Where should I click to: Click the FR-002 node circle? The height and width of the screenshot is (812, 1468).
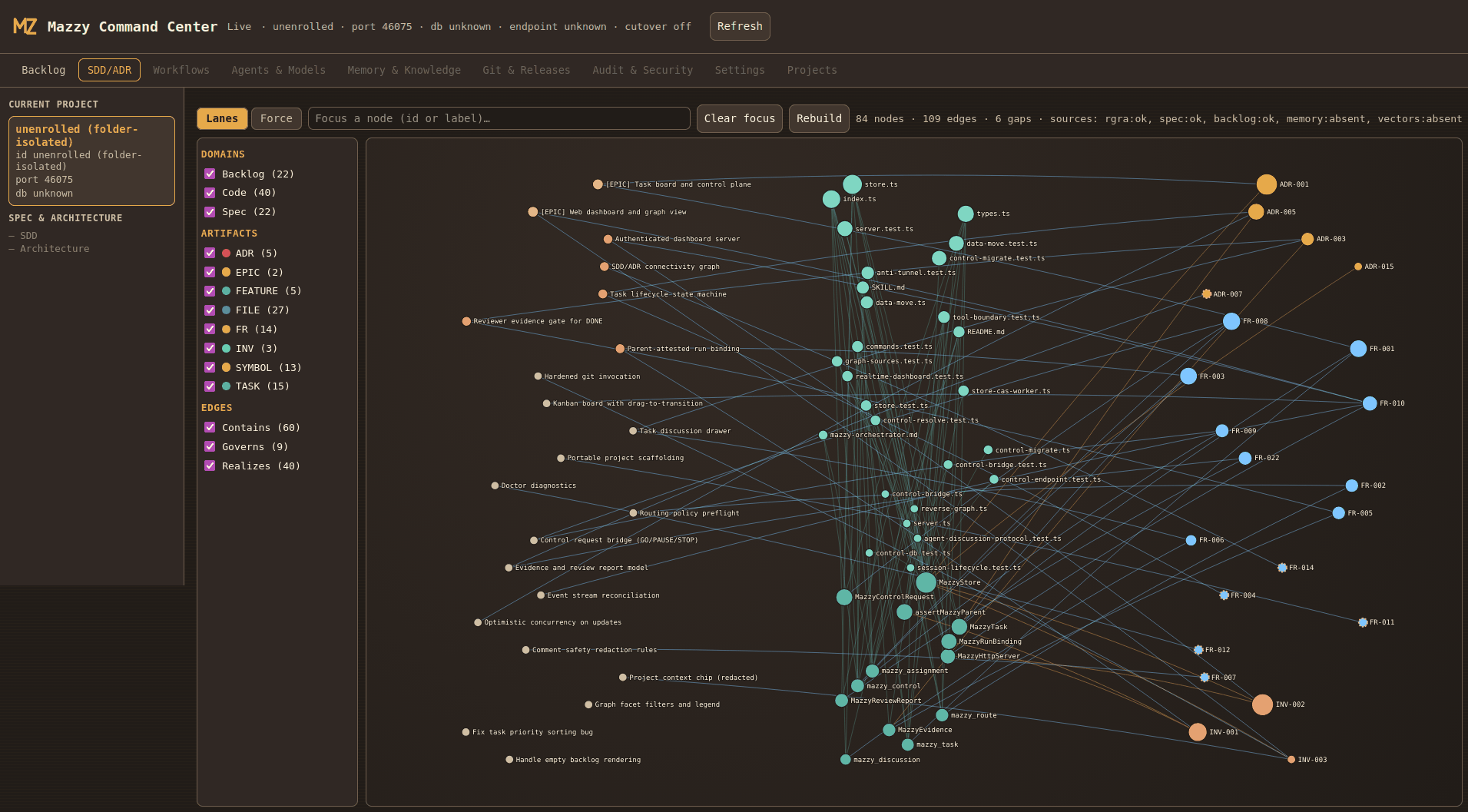pos(1352,486)
